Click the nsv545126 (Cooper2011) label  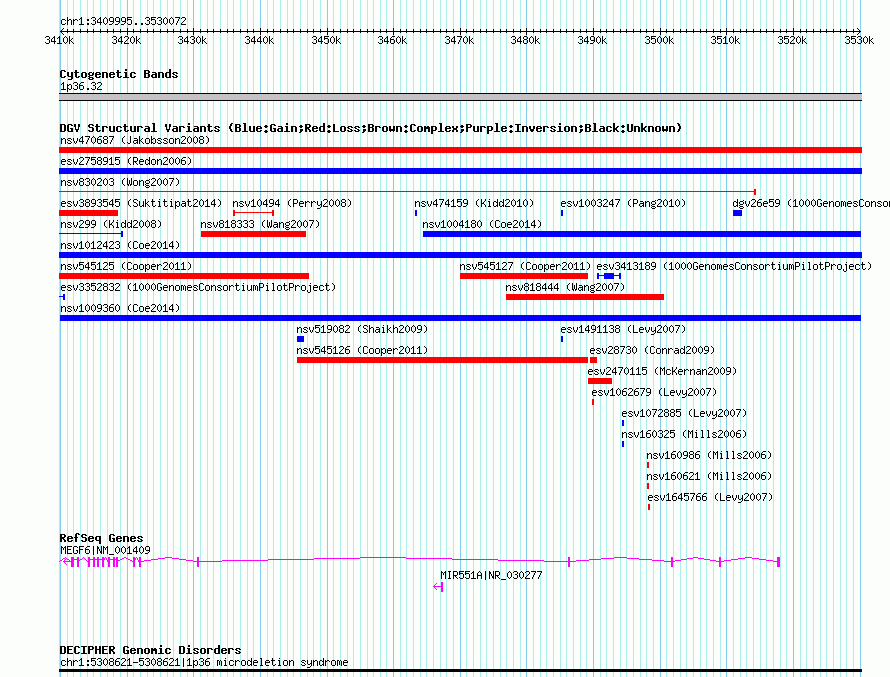pos(362,350)
